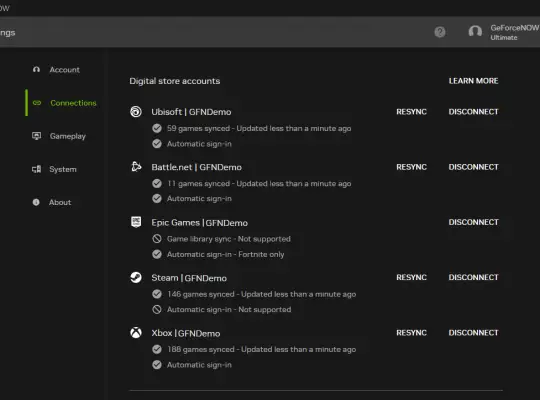Click Steam sign-in not-supported icon
This screenshot has width=540, height=400.
[x=157, y=309]
